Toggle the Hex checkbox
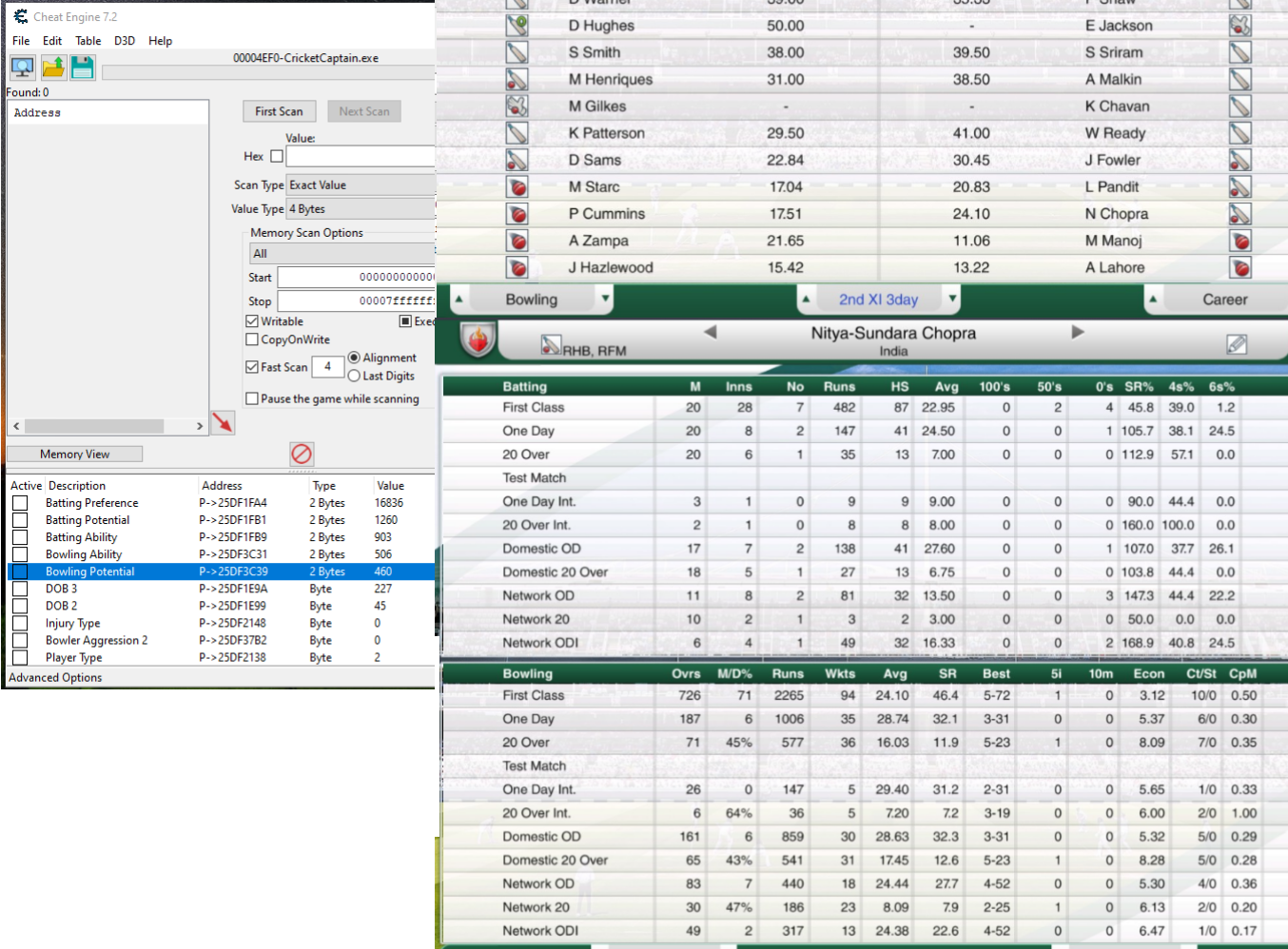The image size is (1288, 949). pos(277,156)
